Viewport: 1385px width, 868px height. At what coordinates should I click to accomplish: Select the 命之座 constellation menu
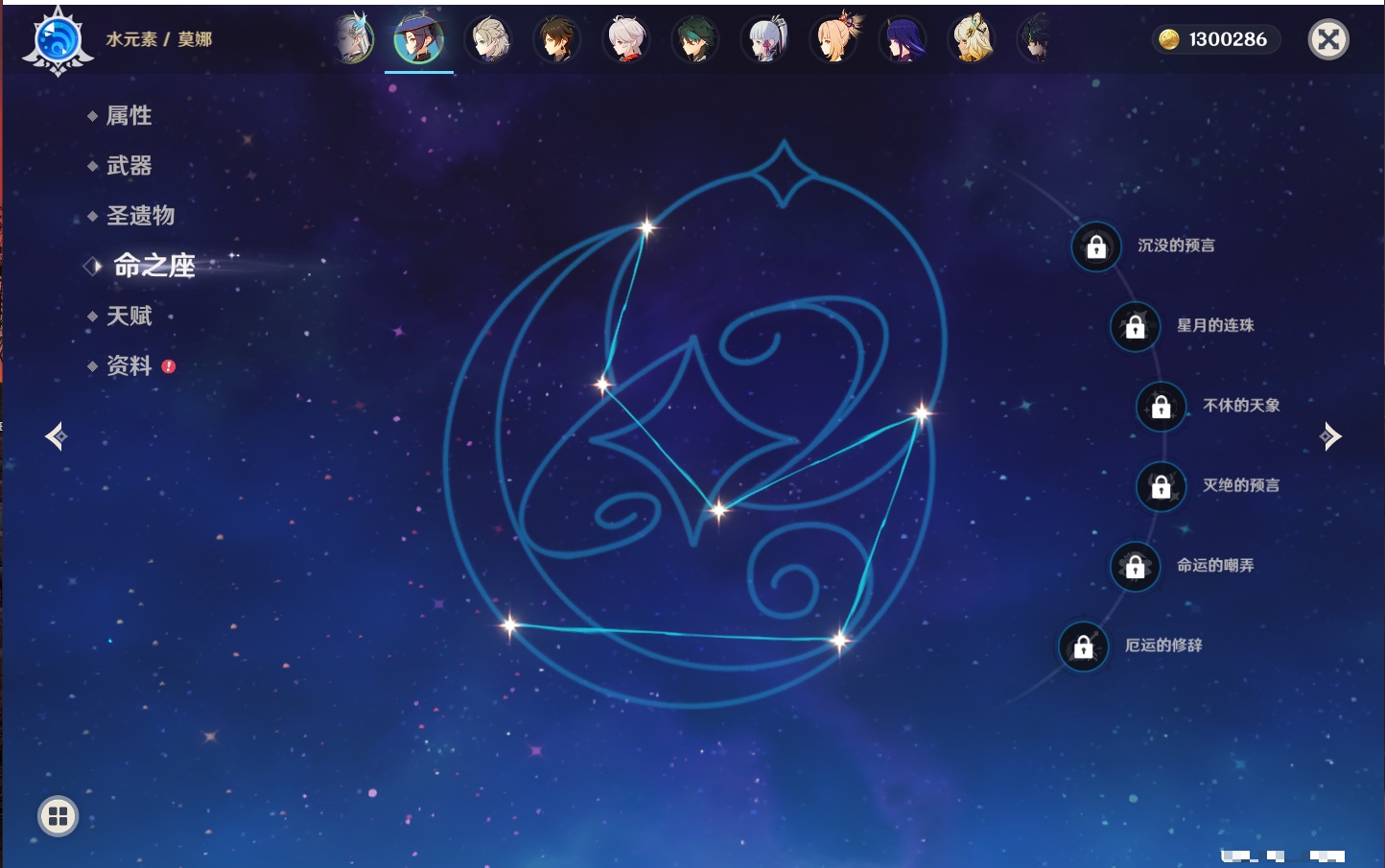coord(153,266)
